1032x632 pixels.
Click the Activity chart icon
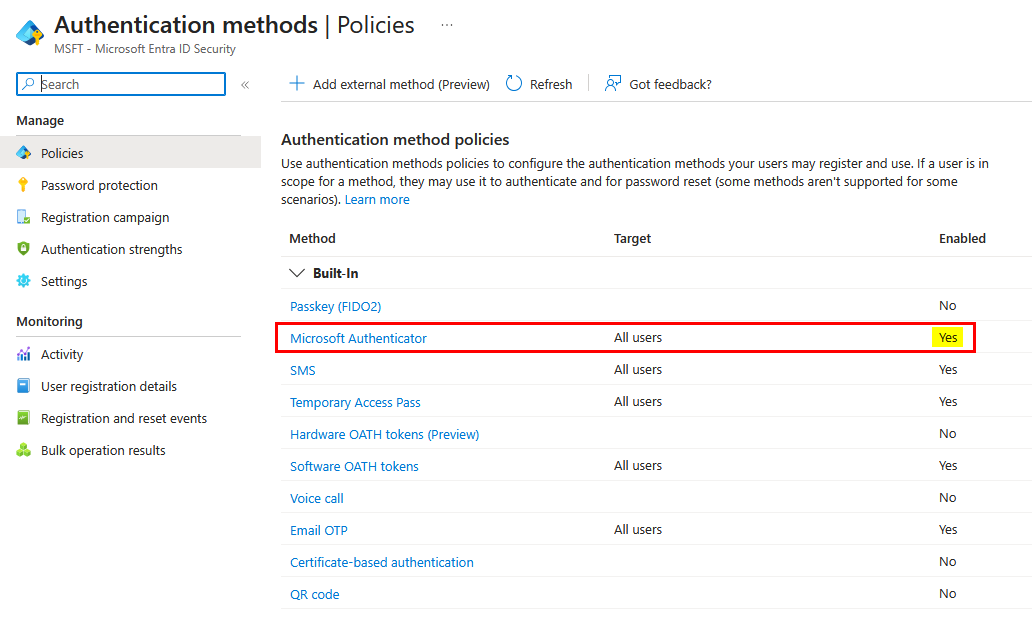click(x=24, y=354)
